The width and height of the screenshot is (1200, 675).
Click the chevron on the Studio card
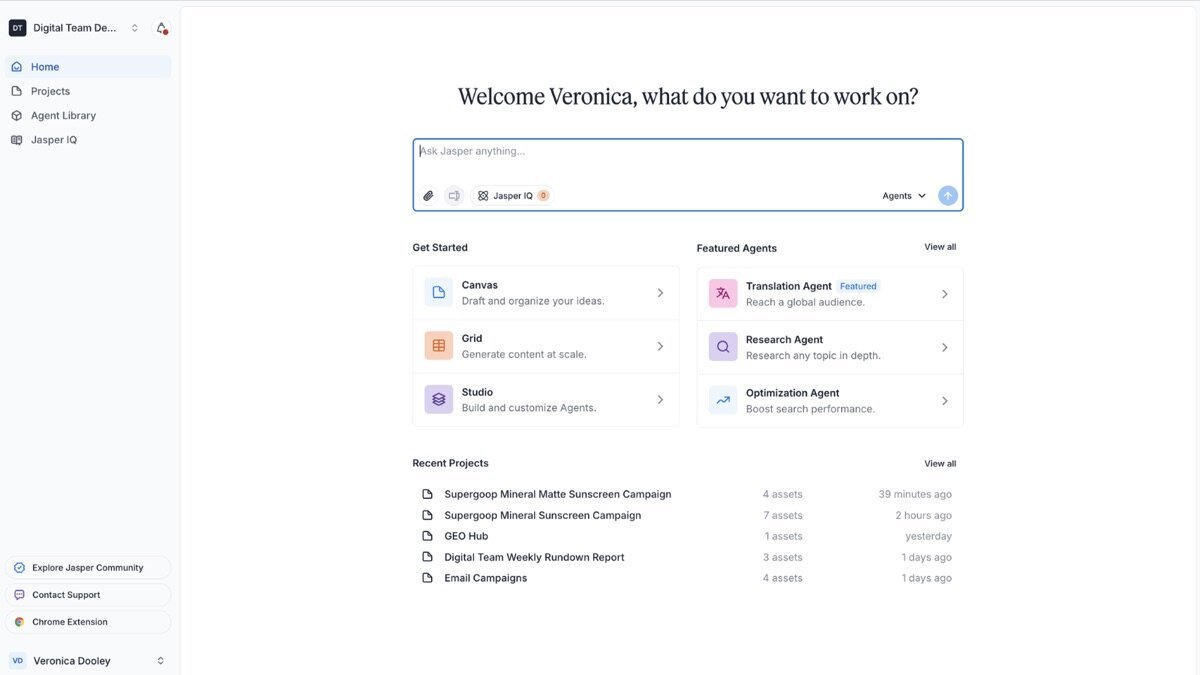(660, 400)
